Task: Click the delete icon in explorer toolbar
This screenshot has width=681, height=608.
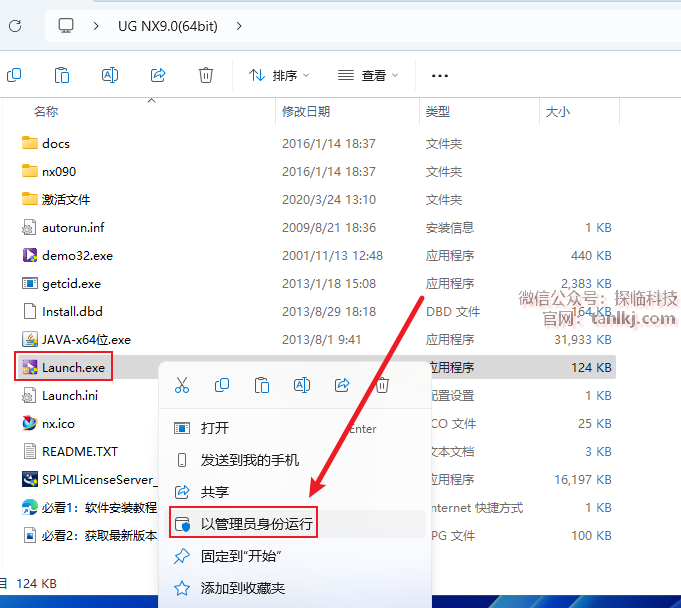Action: [x=206, y=75]
